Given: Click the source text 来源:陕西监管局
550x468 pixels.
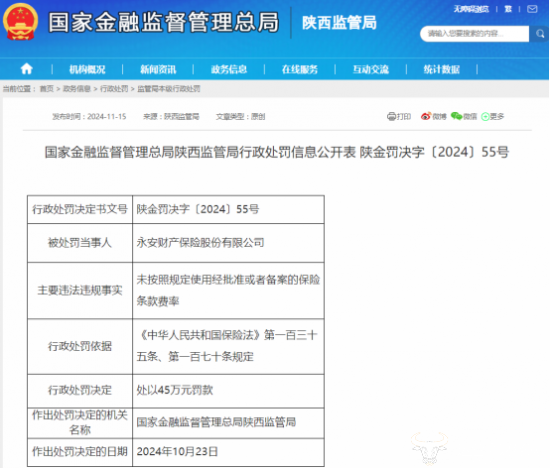Looking at the screenshot, I should pyautogui.click(x=171, y=116).
